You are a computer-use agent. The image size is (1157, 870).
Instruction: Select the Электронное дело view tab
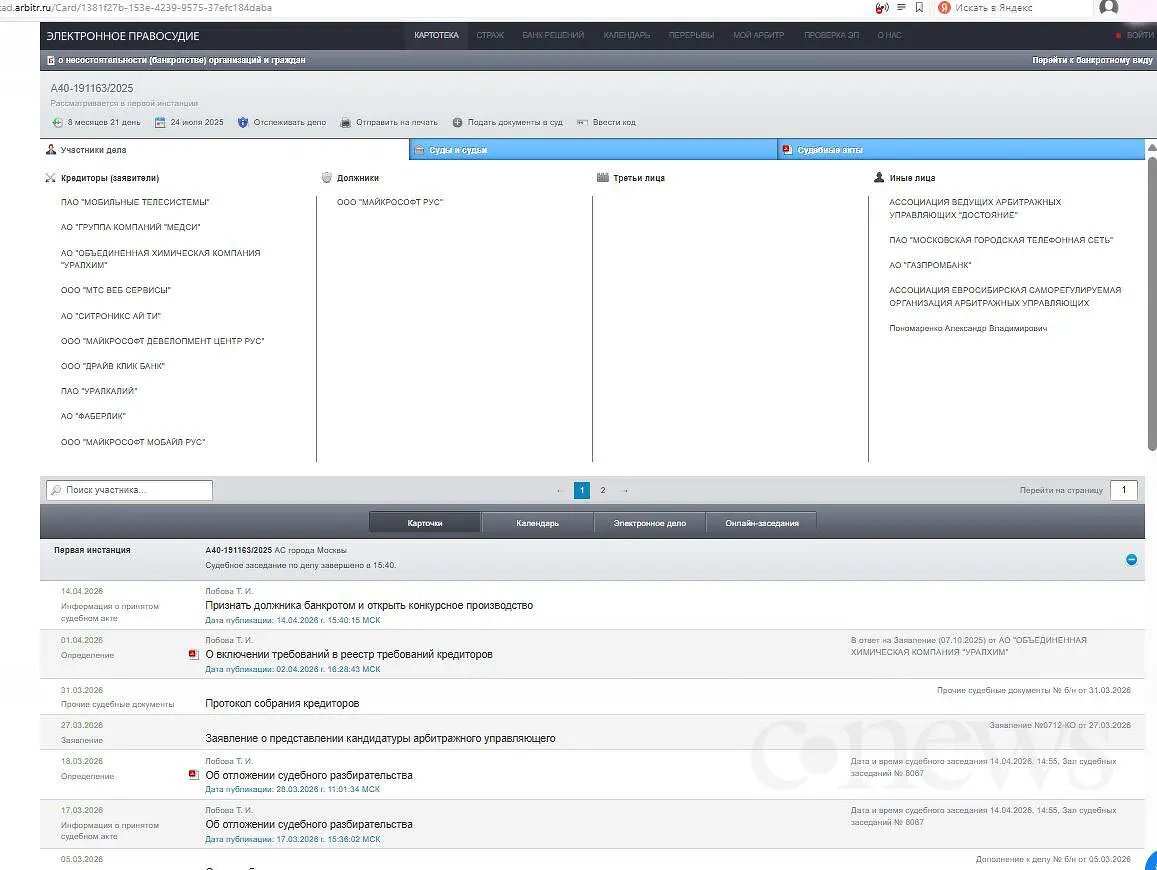(x=649, y=523)
